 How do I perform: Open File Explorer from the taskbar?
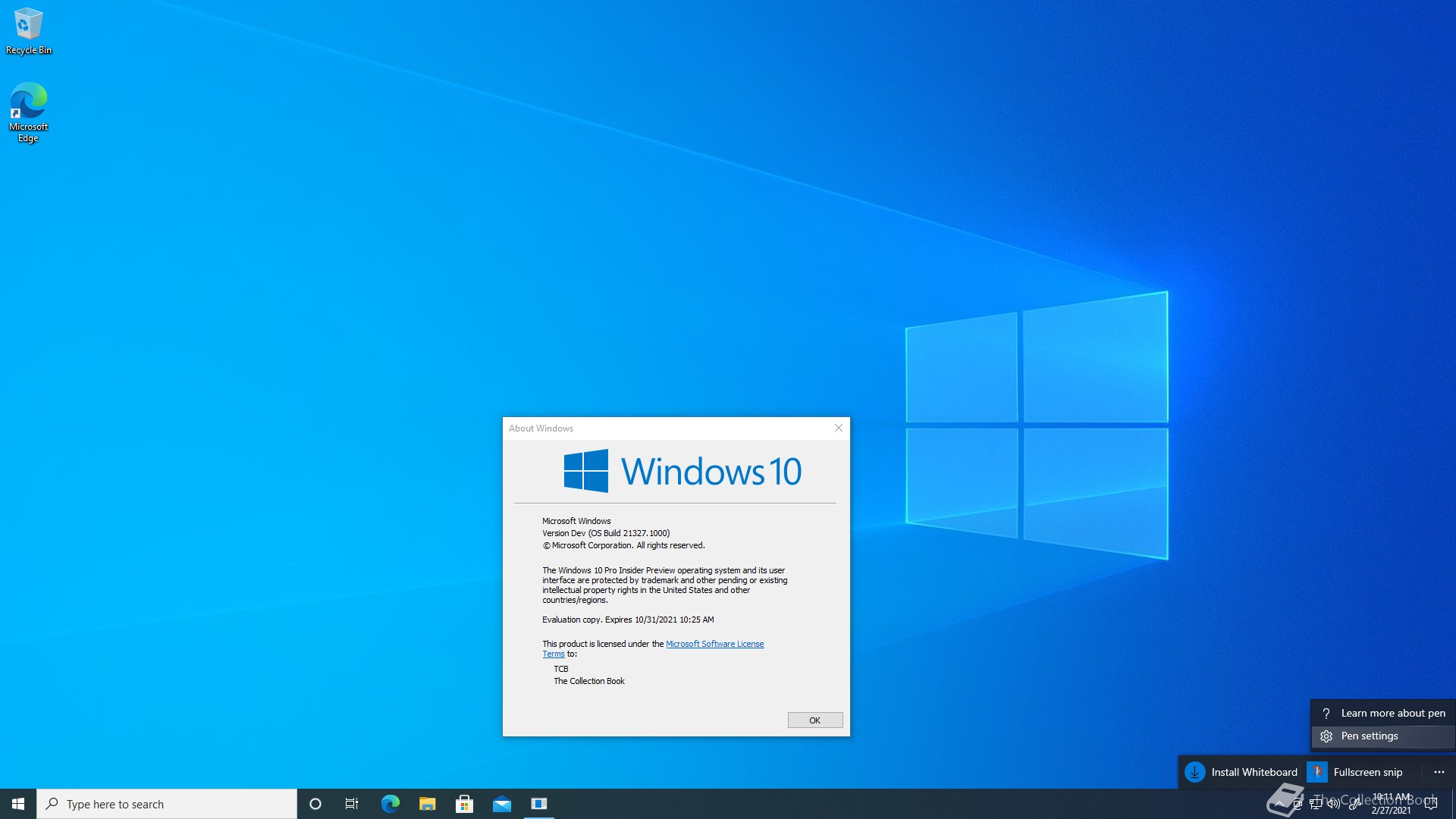coord(428,804)
